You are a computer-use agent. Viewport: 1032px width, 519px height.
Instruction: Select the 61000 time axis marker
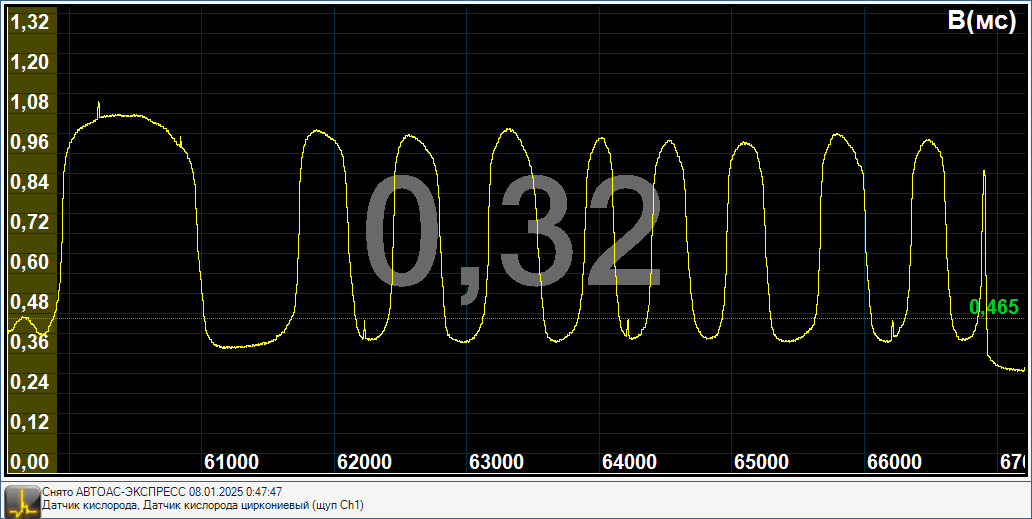tap(231, 462)
